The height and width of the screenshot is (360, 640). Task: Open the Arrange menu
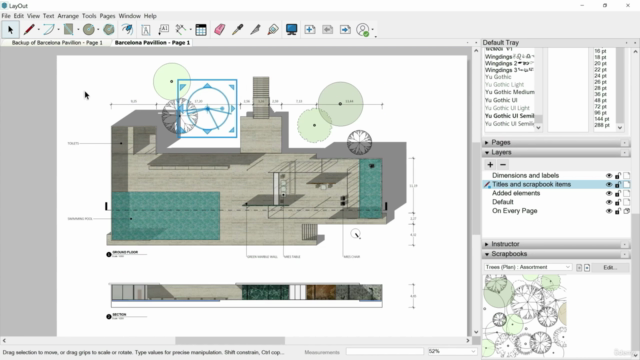[x=68, y=16]
